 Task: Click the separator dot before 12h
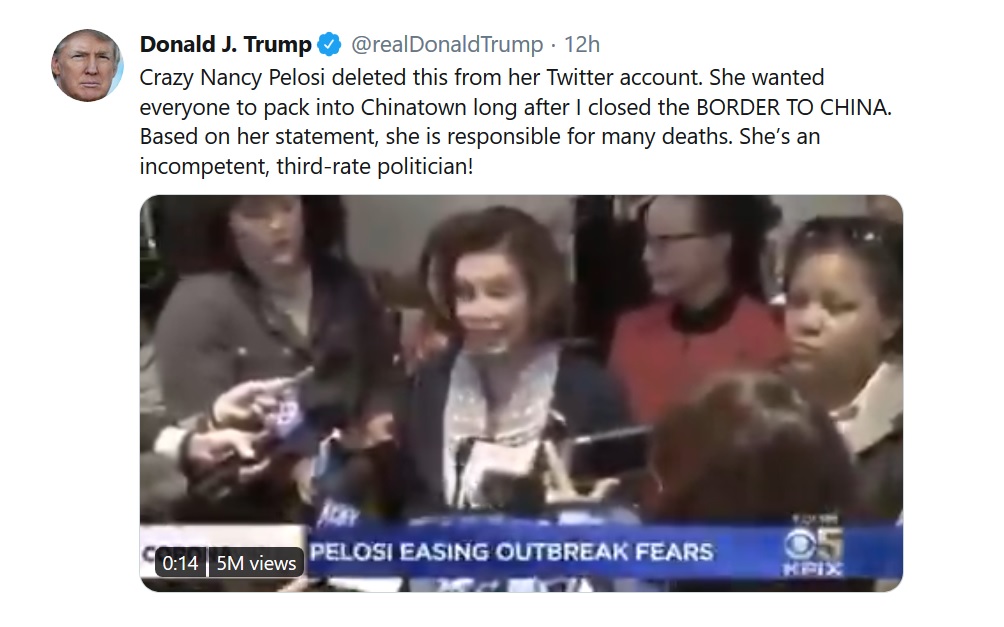tap(553, 45)
